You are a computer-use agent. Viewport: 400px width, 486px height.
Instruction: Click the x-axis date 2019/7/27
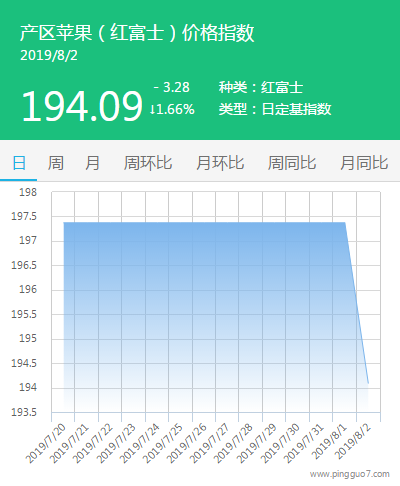[210, 443]
